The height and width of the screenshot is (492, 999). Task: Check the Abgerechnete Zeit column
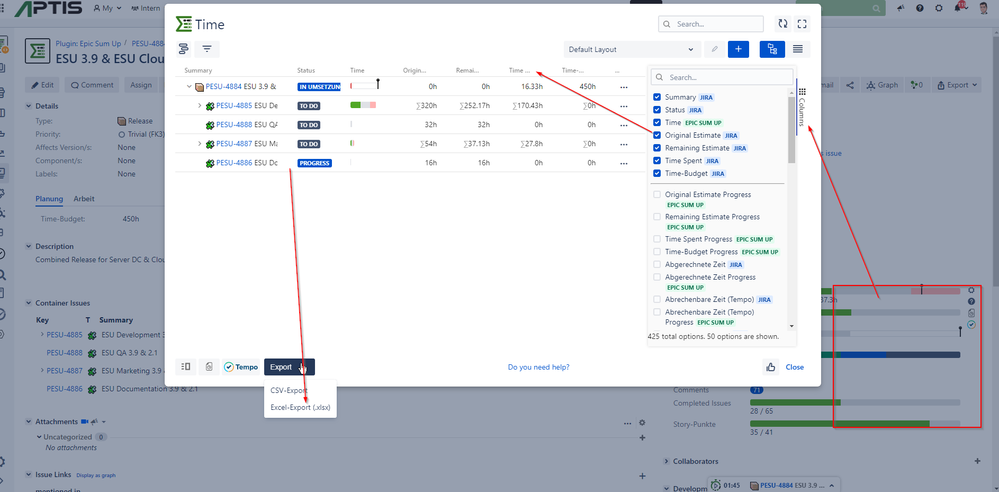pyautogui.click(x=657, y=264)
